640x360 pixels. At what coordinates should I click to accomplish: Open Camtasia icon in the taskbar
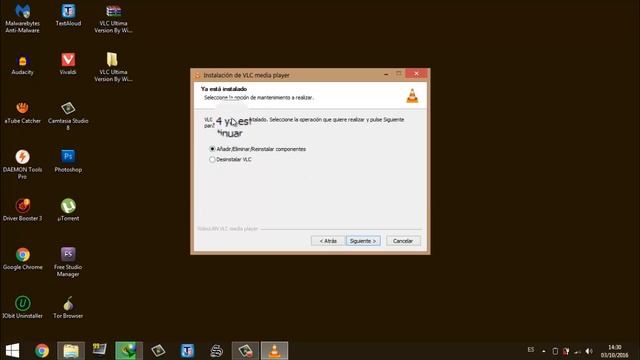tap(158, 351)
